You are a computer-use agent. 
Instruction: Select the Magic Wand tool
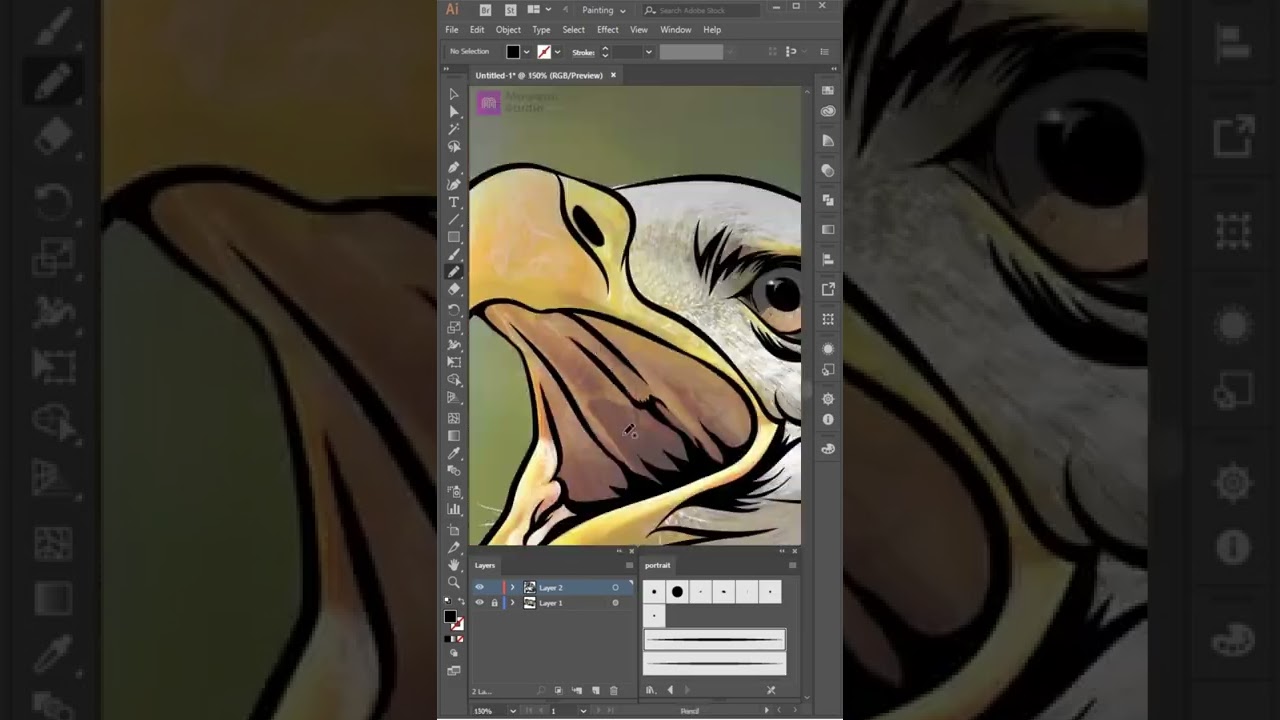pyautogui.click(x=454, y=129)
